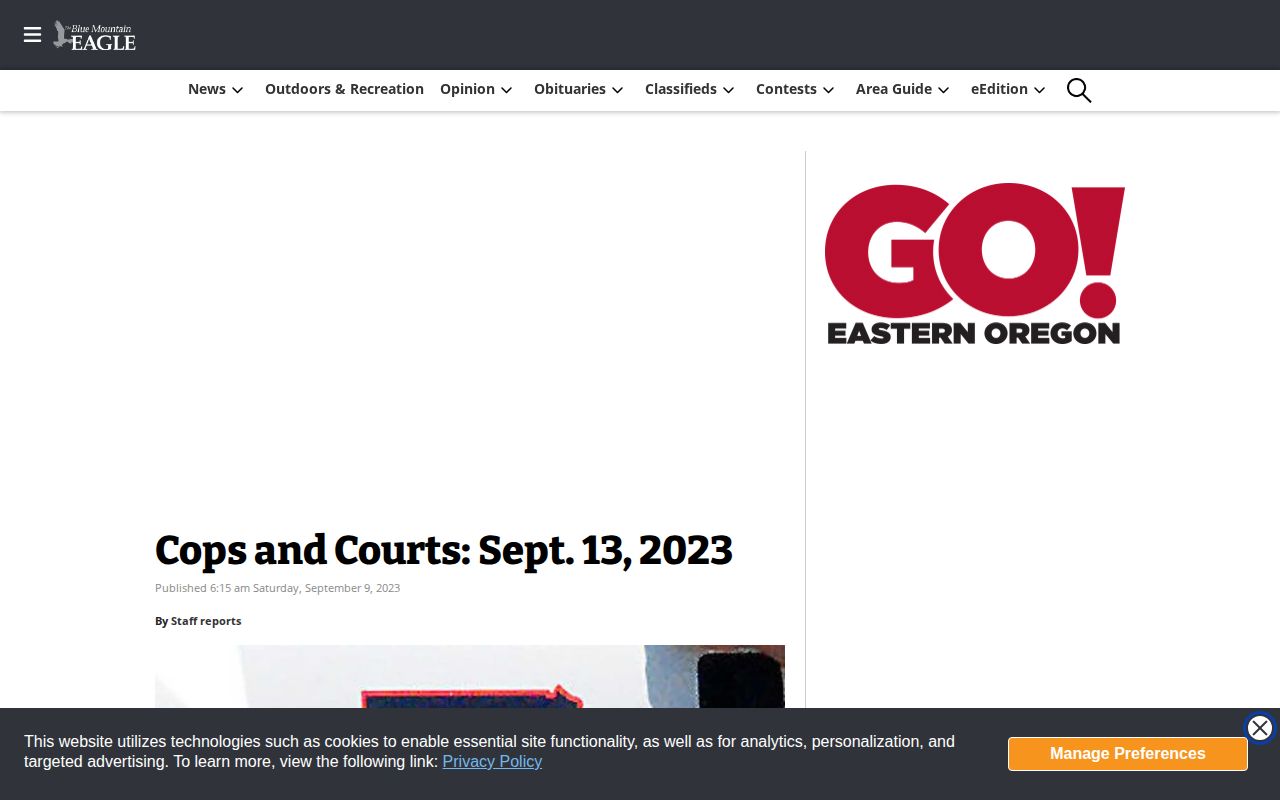Screen dimensions: 1280x800
Task: Open the GO! Eastern Oregon banner
Action: [x=975, y=264]
